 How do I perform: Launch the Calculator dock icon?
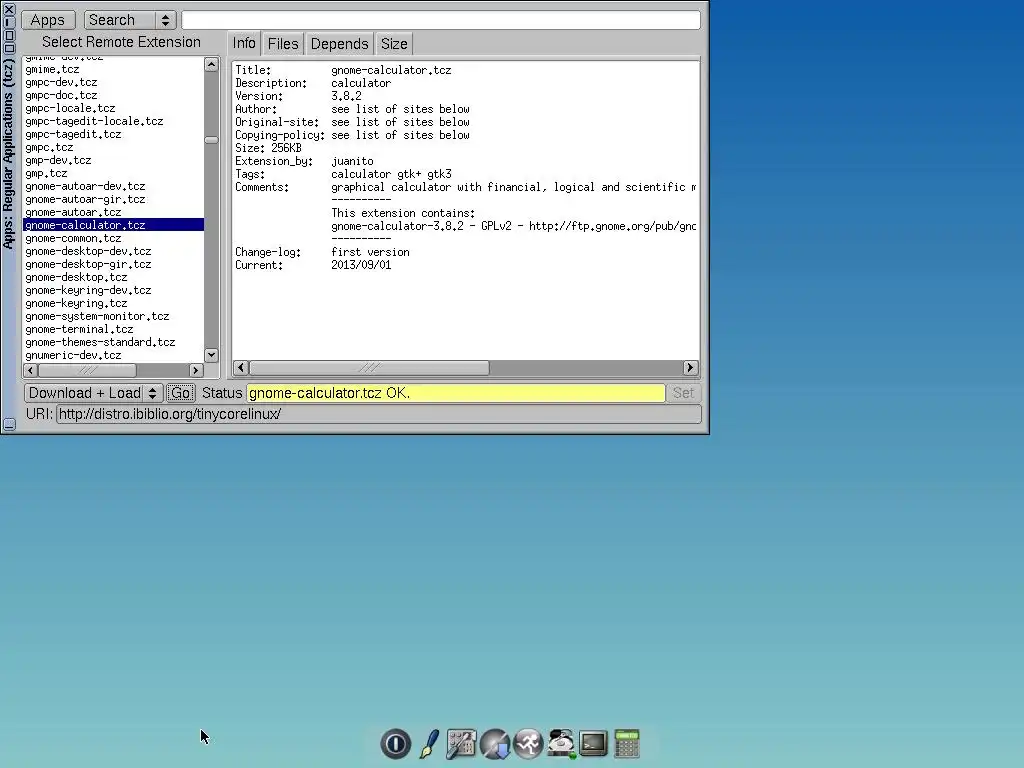click(627, 743)
